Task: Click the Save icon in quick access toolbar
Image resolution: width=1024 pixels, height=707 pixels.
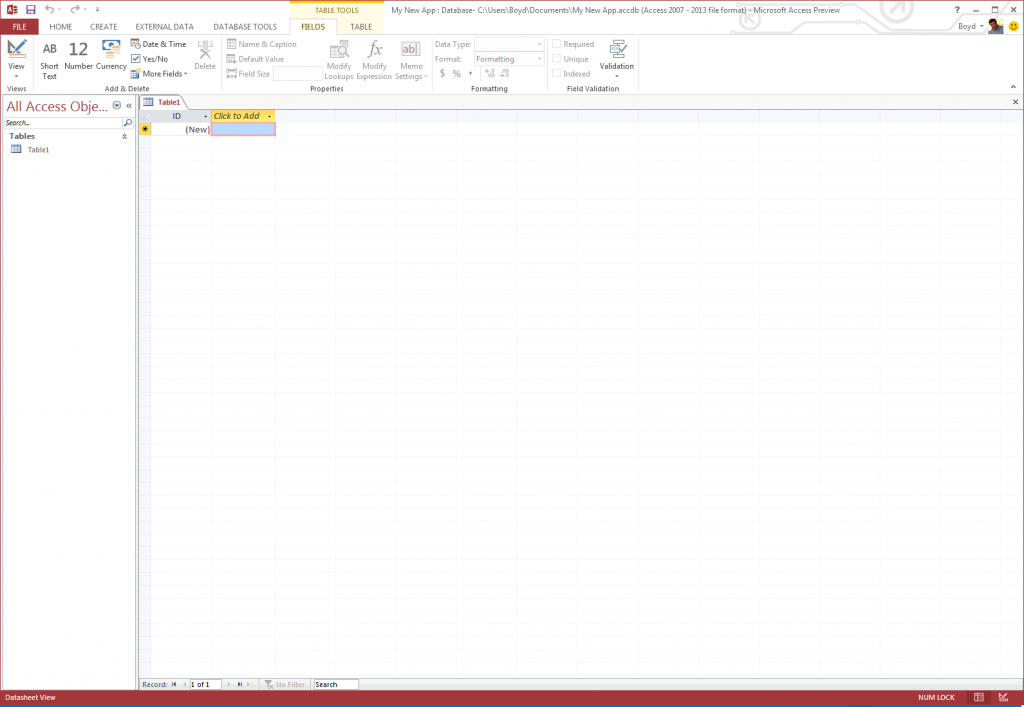Action: 30,9
